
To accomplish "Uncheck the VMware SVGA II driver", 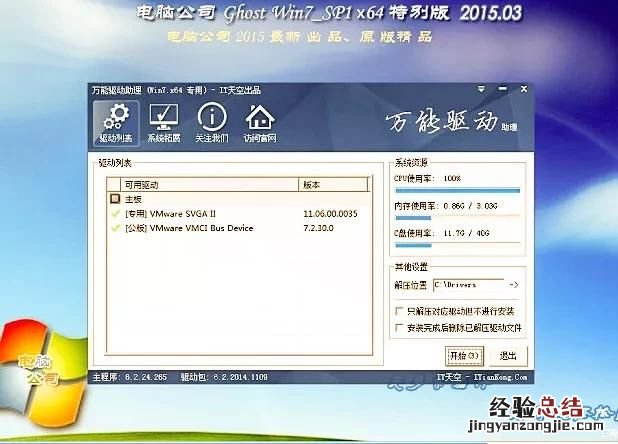I will click(115, 214).
